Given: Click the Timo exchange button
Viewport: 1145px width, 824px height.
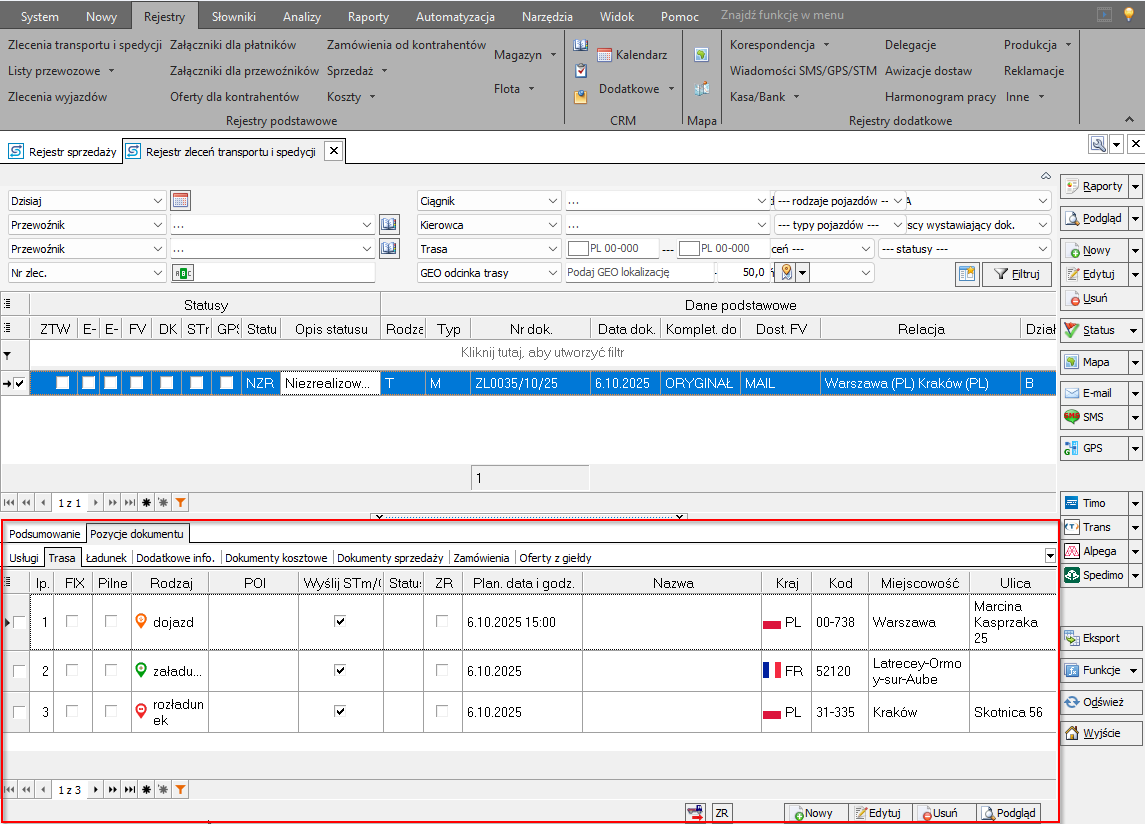Looking at the screenshot, I should point(1092,503).
